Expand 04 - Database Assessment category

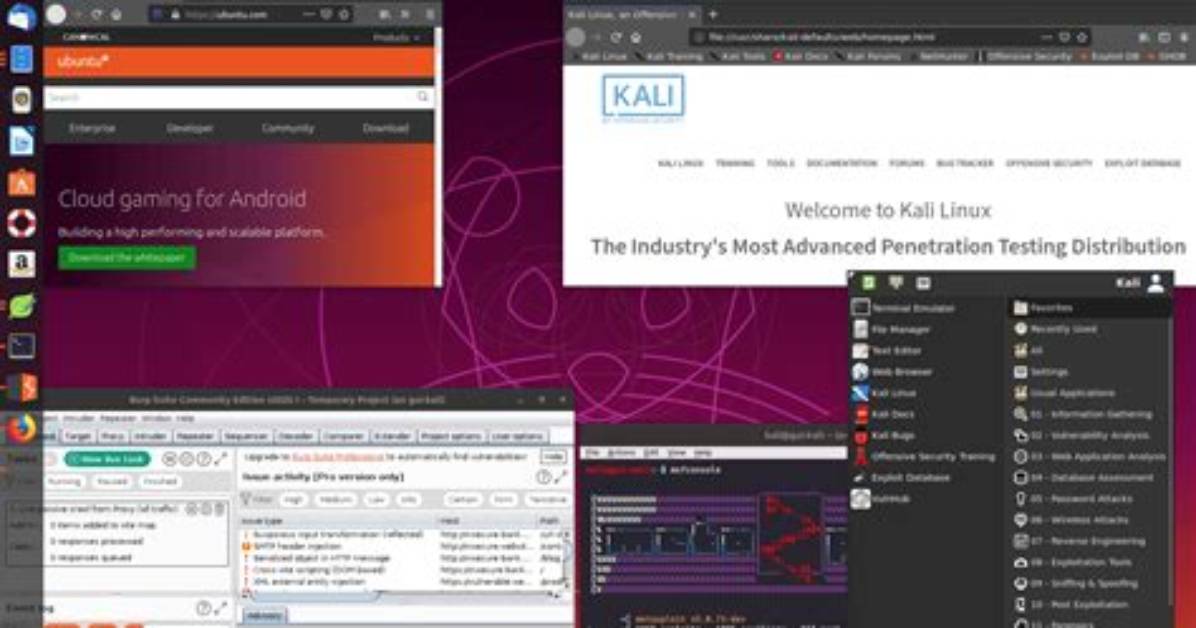click(1084, 478)
